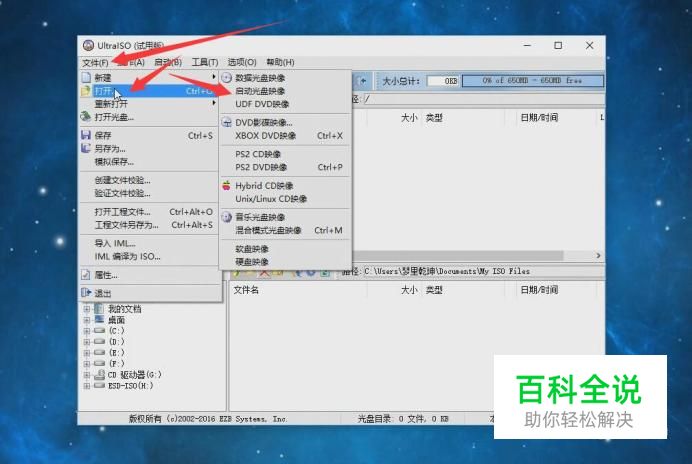
Task: Open the 帮助(H) menu
Action: (280, 62)
